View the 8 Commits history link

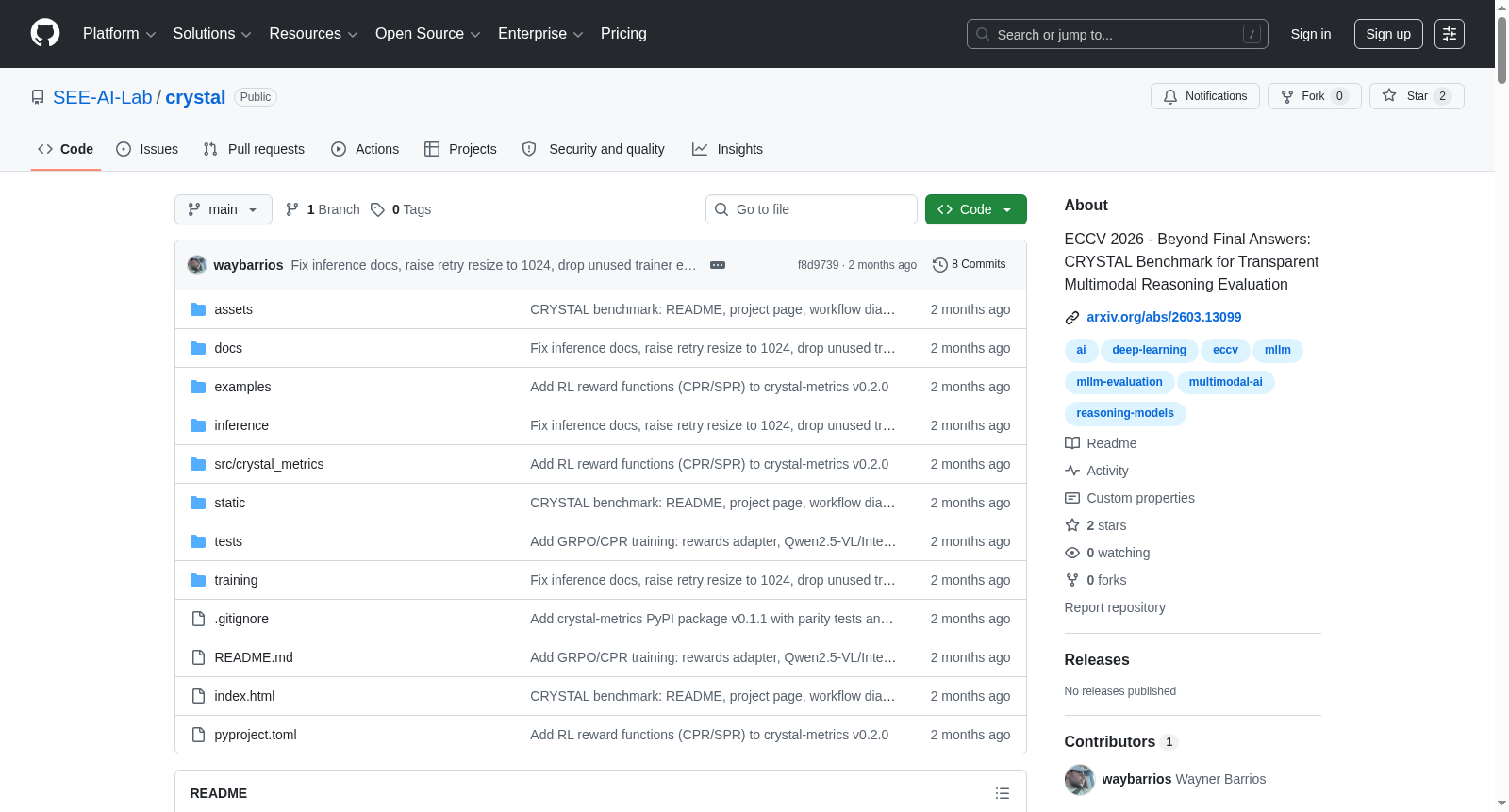click(970, 265)
